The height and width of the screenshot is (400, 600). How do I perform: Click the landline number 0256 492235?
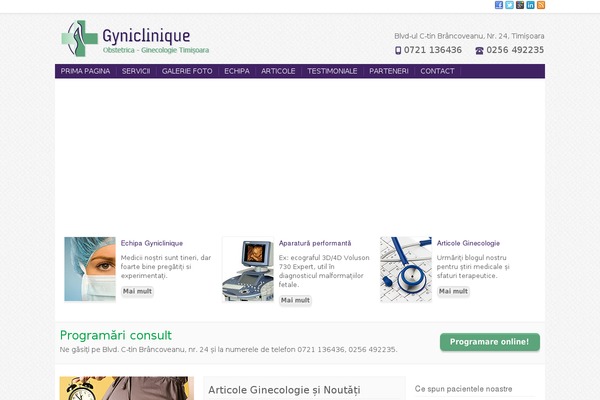pos(515,50)
